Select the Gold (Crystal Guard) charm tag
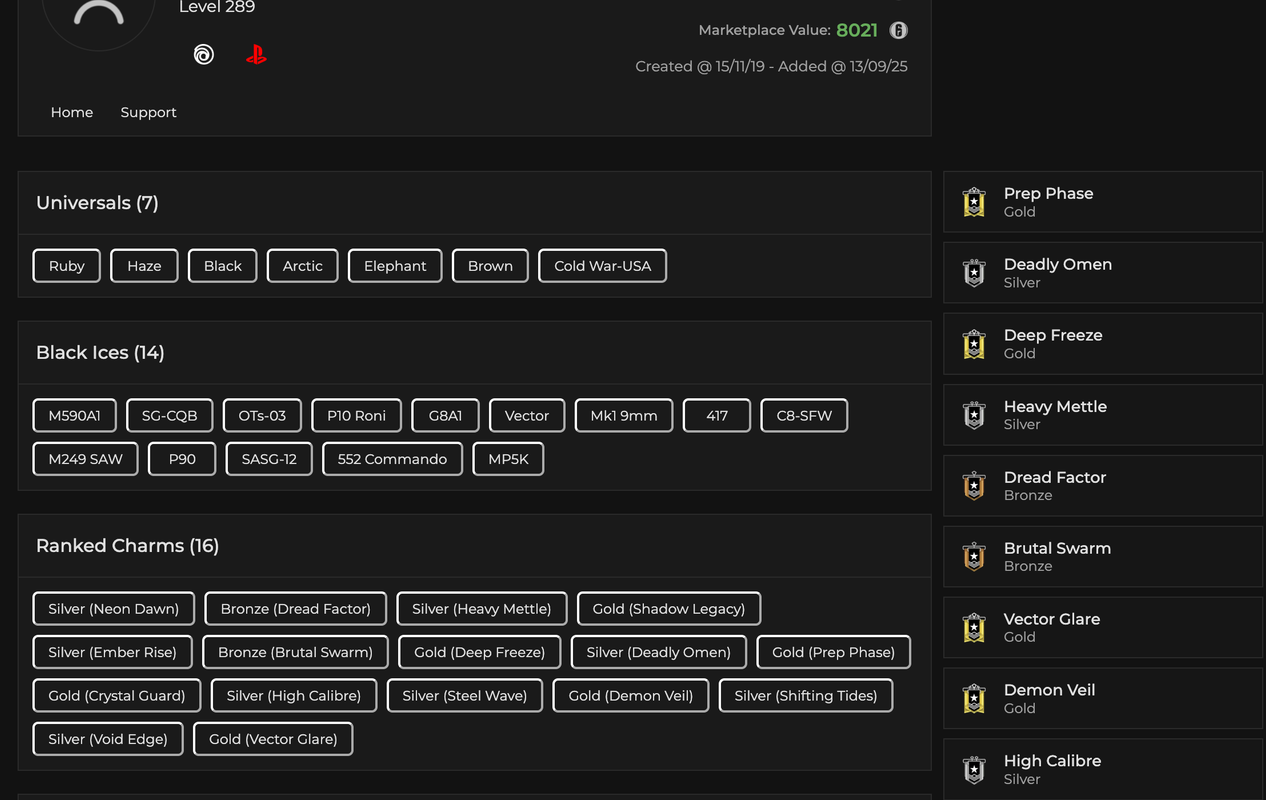Screen dimensions: 1266x800 click(x=117, y=696)
